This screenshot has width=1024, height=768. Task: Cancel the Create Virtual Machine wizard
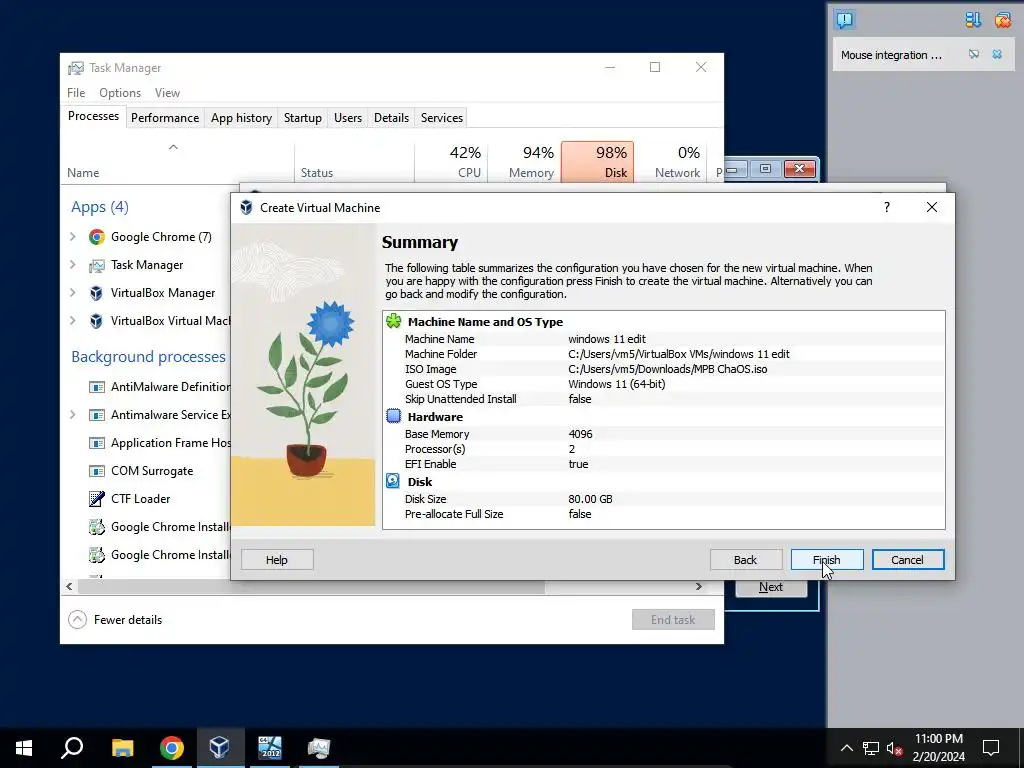point(907,560)
